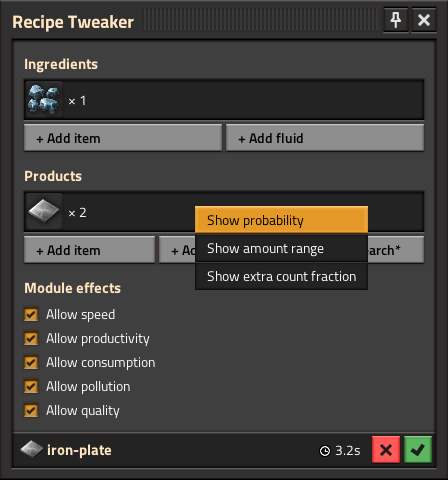Screen dimensions: 448x480
Task: Add a fluid ingredient
Action: (x=325, y=138)
